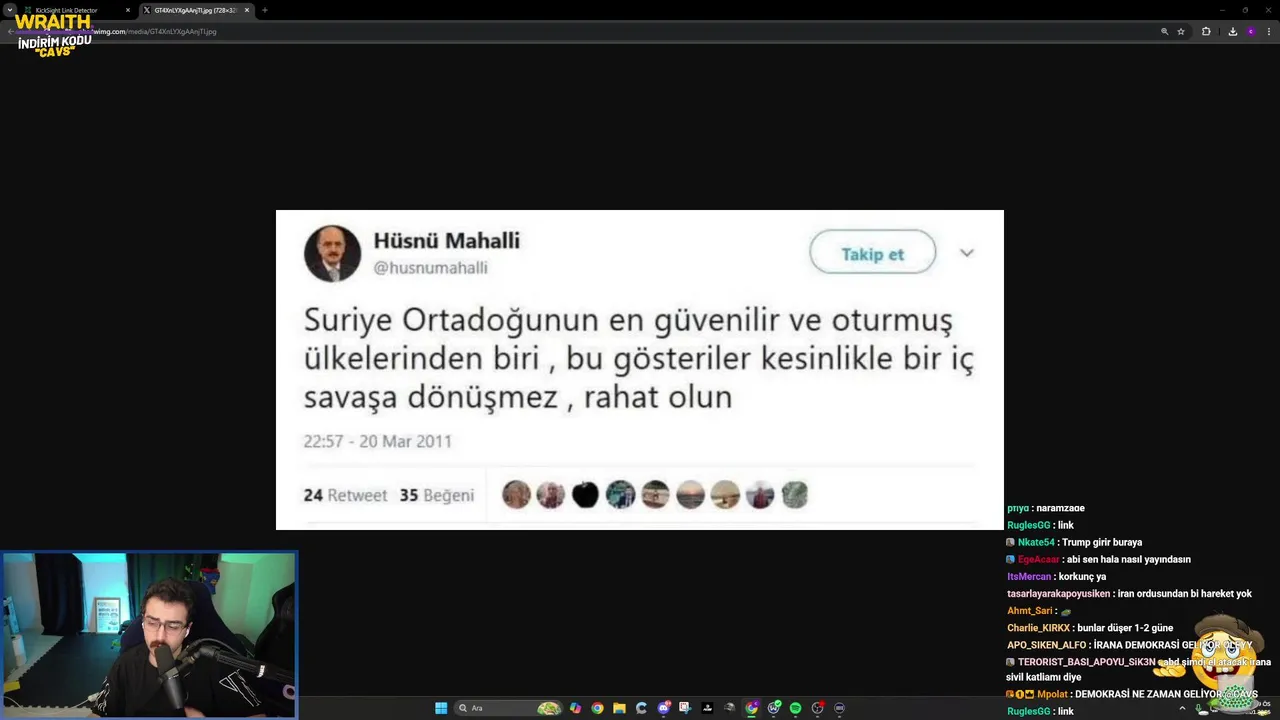Bookmark this page with the star icon
The width and height of the screenshot is (1280, 720).
point(1181,31)
